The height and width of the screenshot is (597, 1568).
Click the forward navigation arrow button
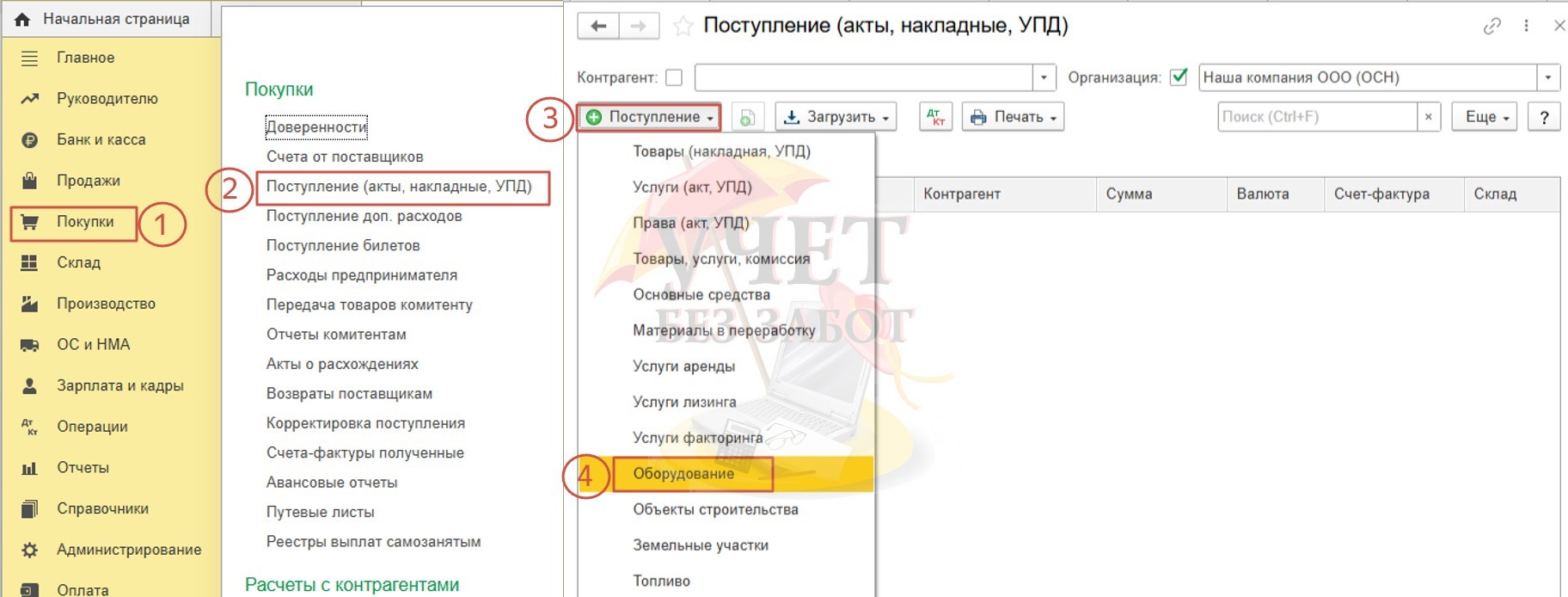pyautogui.click(x=638, y=26)
